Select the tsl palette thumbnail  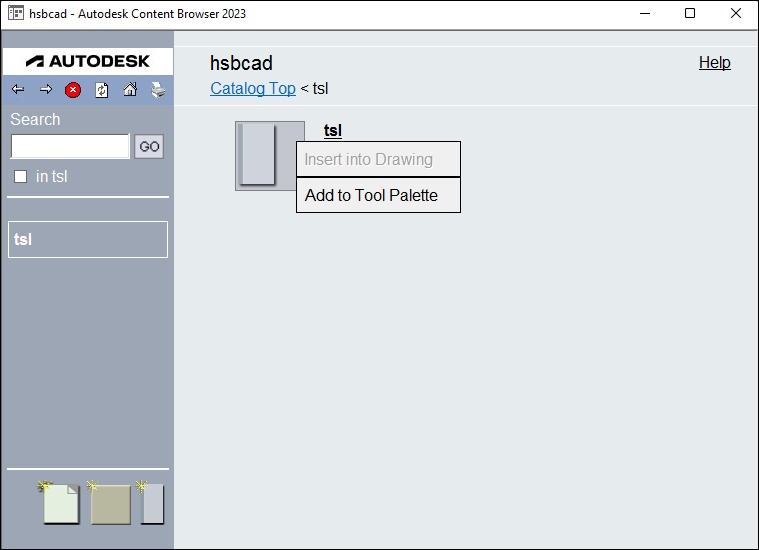point(265,156)
